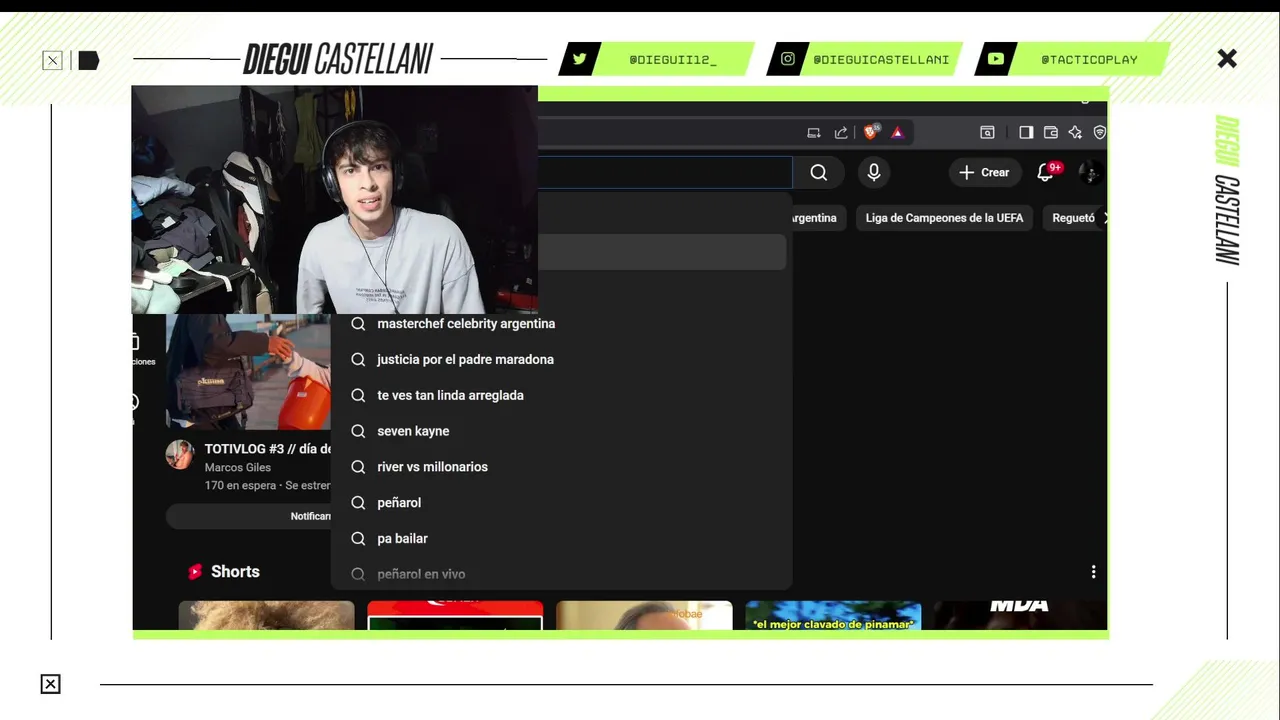Click the large X at top right

[x=1227, y=59]
